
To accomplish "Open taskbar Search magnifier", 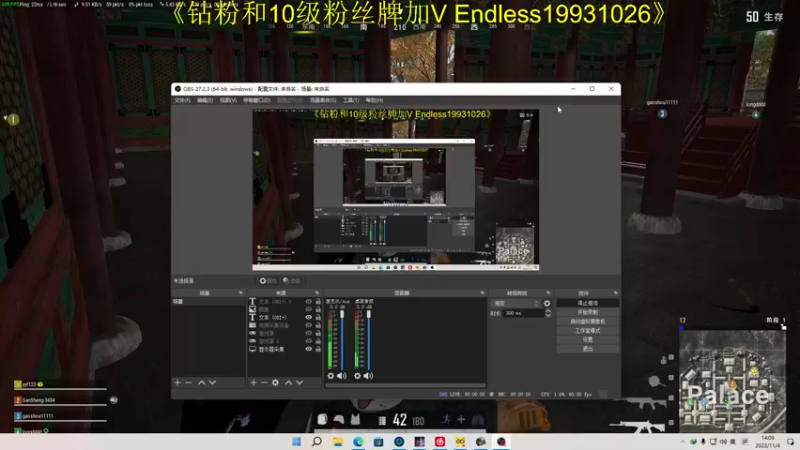I will tap(317, 441).
